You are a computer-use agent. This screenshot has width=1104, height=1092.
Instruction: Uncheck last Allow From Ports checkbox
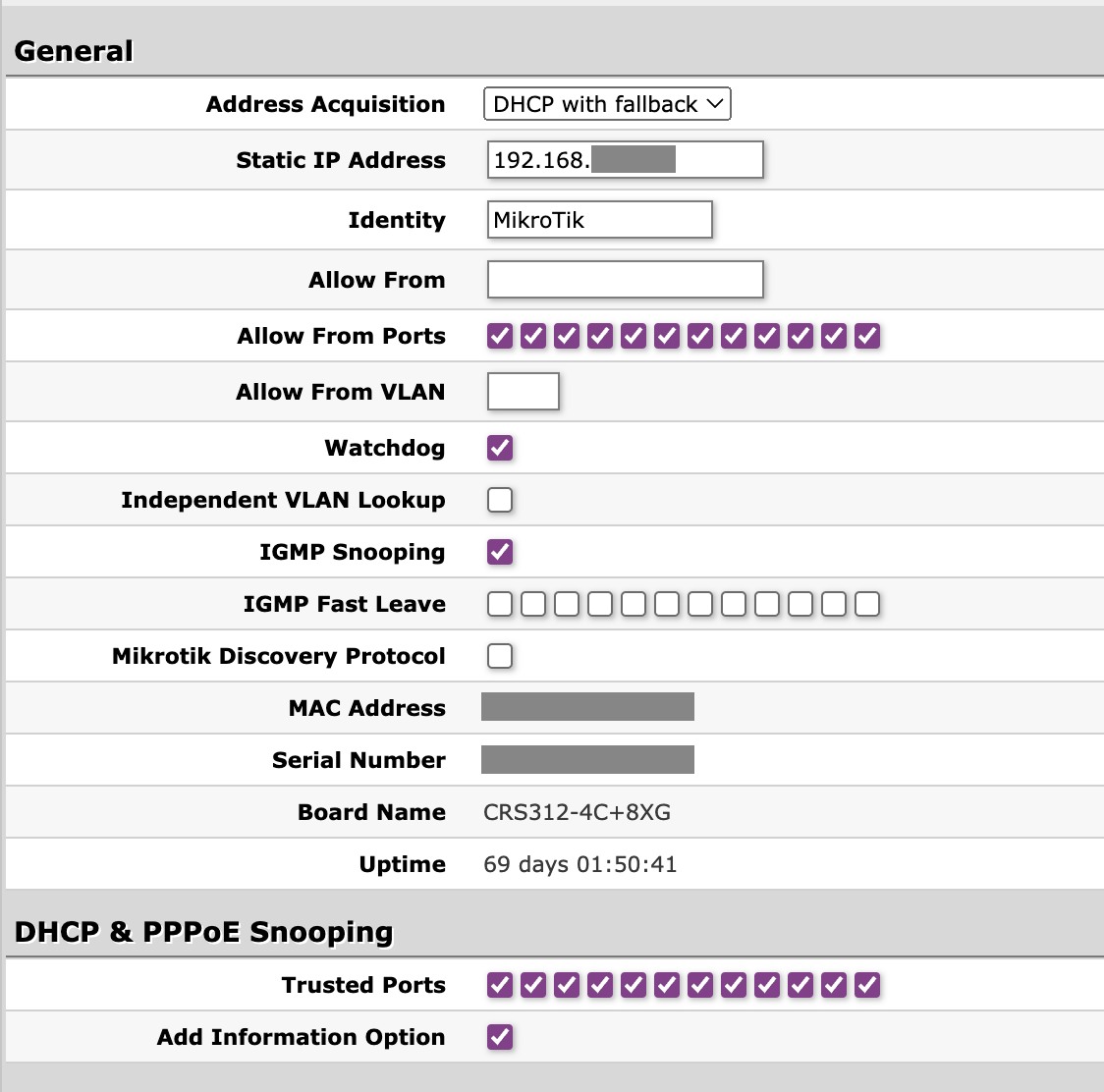(867, 337)
